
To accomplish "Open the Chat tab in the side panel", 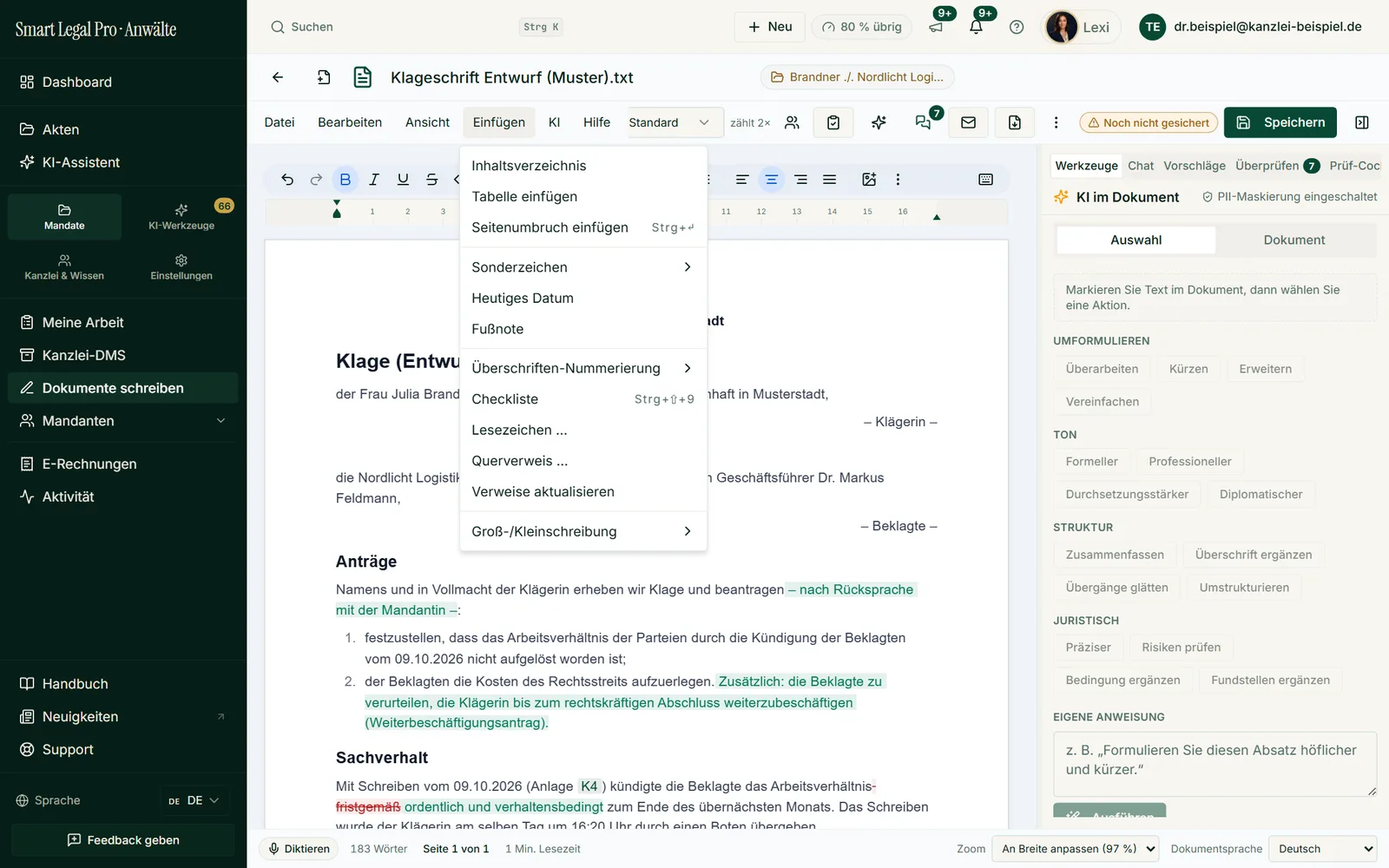I will tap(1141, 166).
